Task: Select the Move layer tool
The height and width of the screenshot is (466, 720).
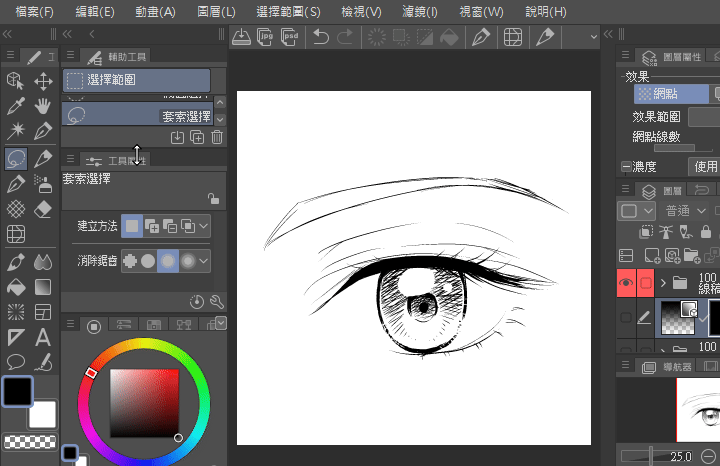Action: click(43, 81)
